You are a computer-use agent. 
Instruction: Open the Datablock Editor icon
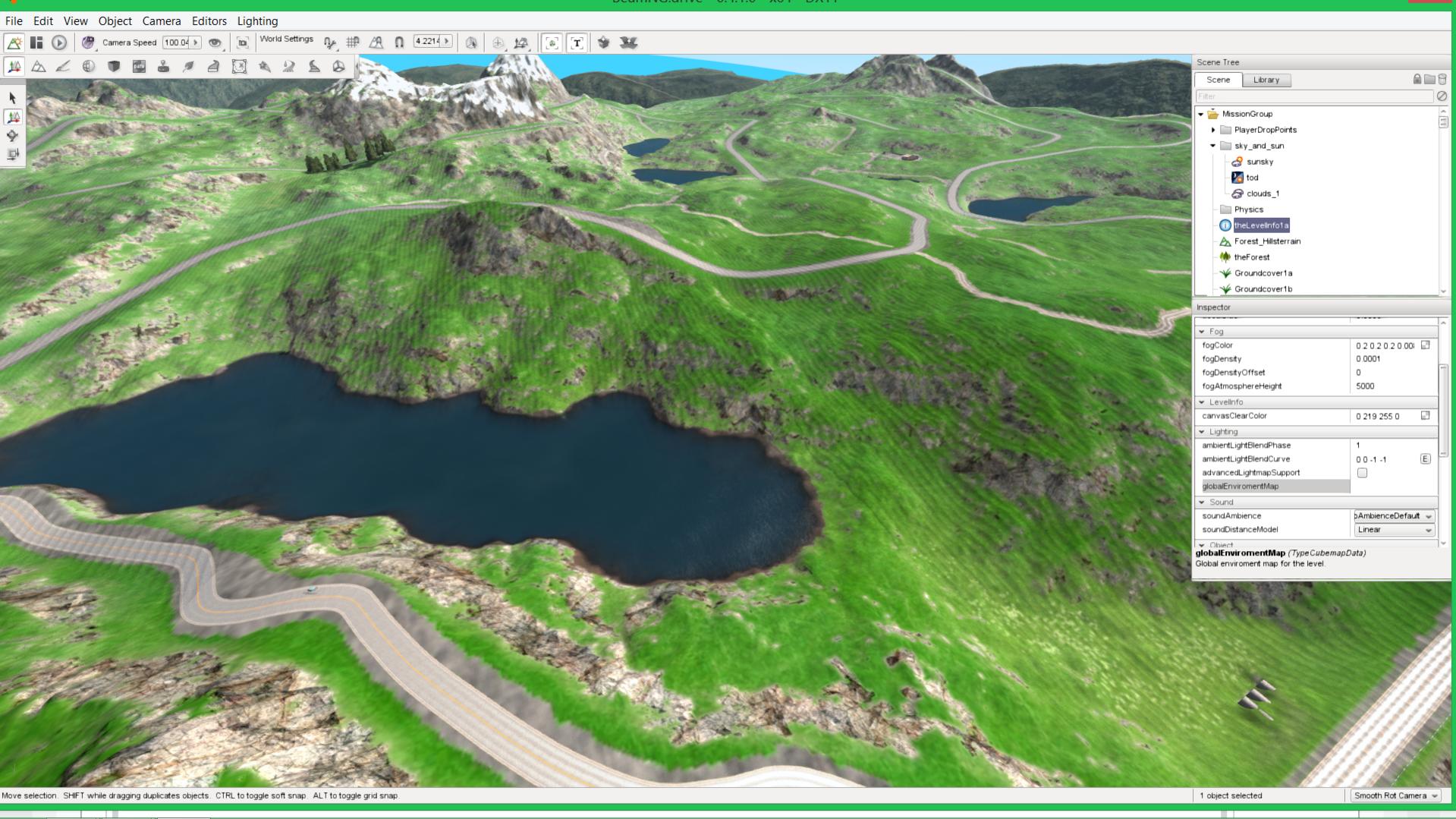(139, 67)
